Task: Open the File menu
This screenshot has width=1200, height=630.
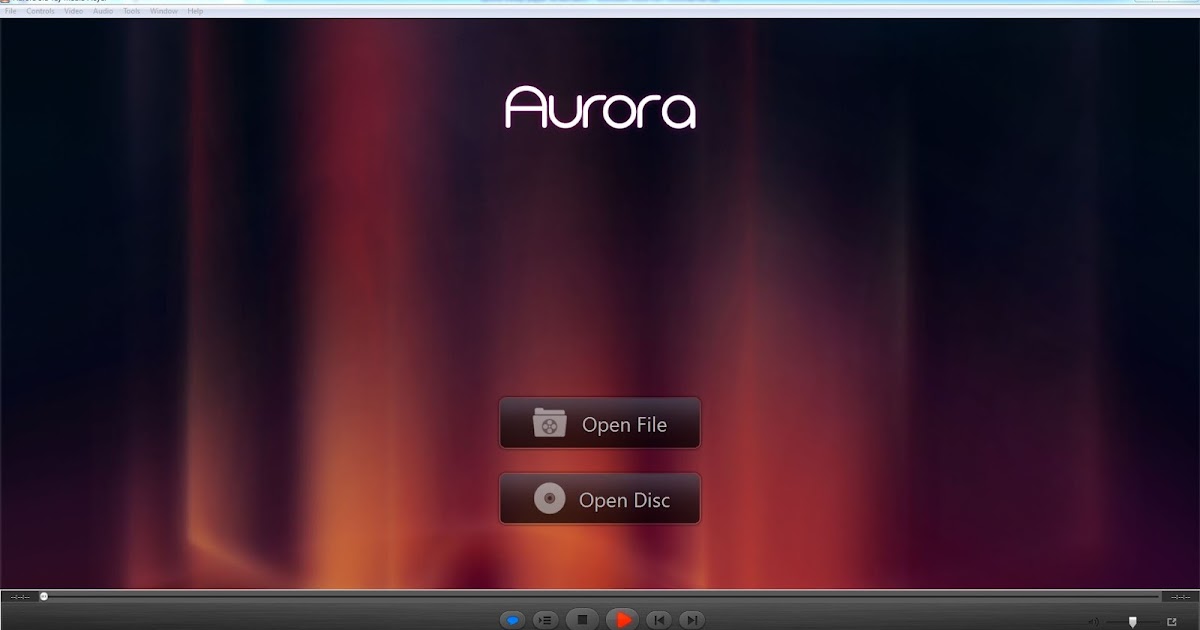Action: (x=11, y=11)
